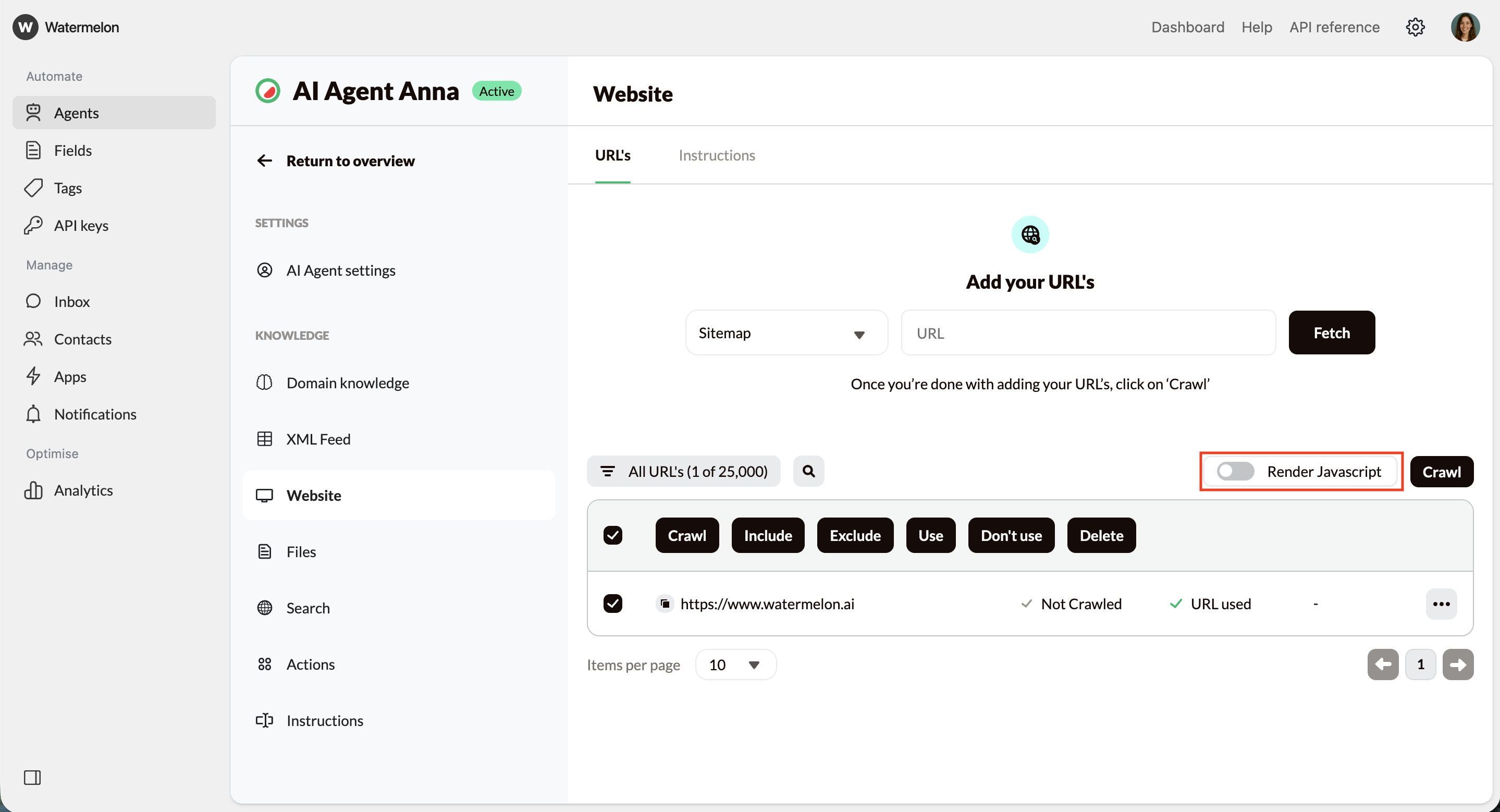Click the settings gear in top bar
The height and width of the screenshot is (812, 1500).
(1416, 27)
